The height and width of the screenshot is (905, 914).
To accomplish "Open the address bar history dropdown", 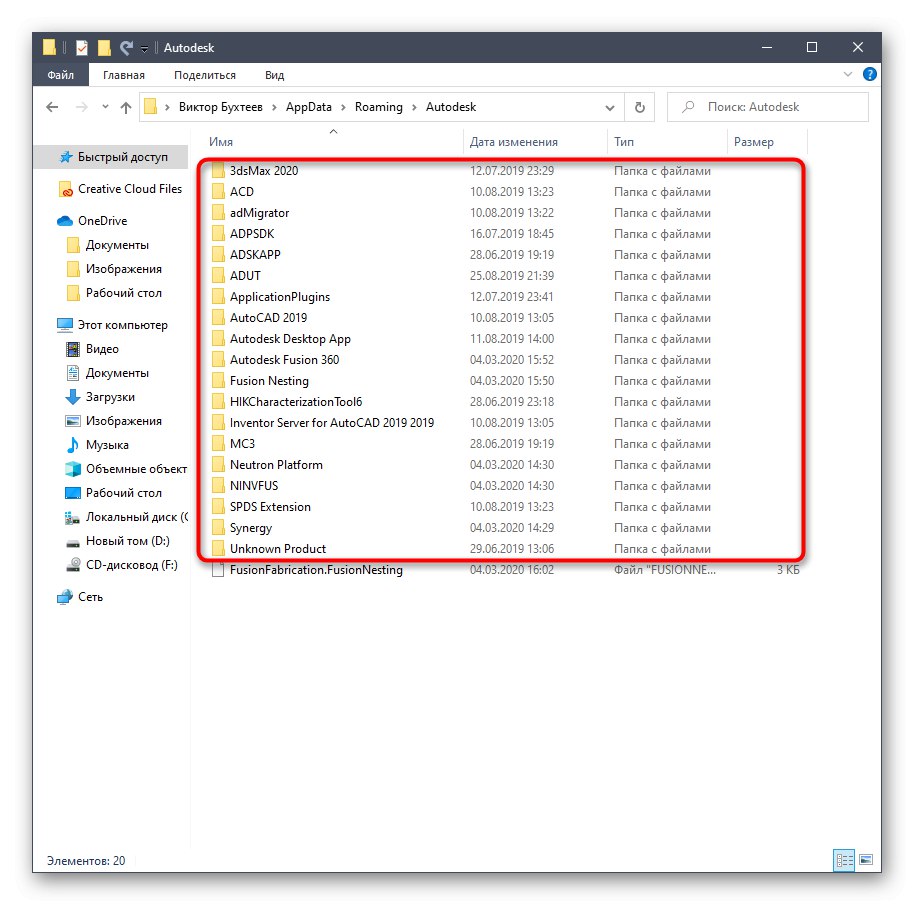I will [610, 108].
